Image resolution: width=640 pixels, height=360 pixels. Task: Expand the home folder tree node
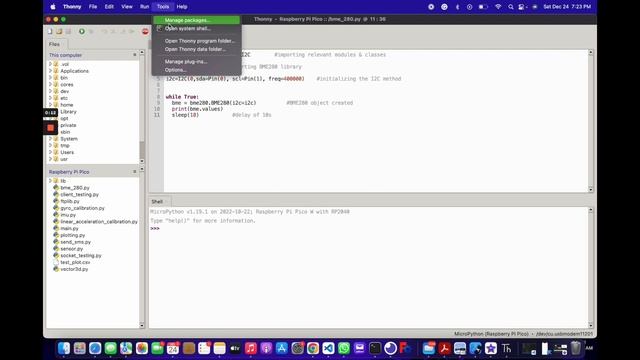pos(50,104)
